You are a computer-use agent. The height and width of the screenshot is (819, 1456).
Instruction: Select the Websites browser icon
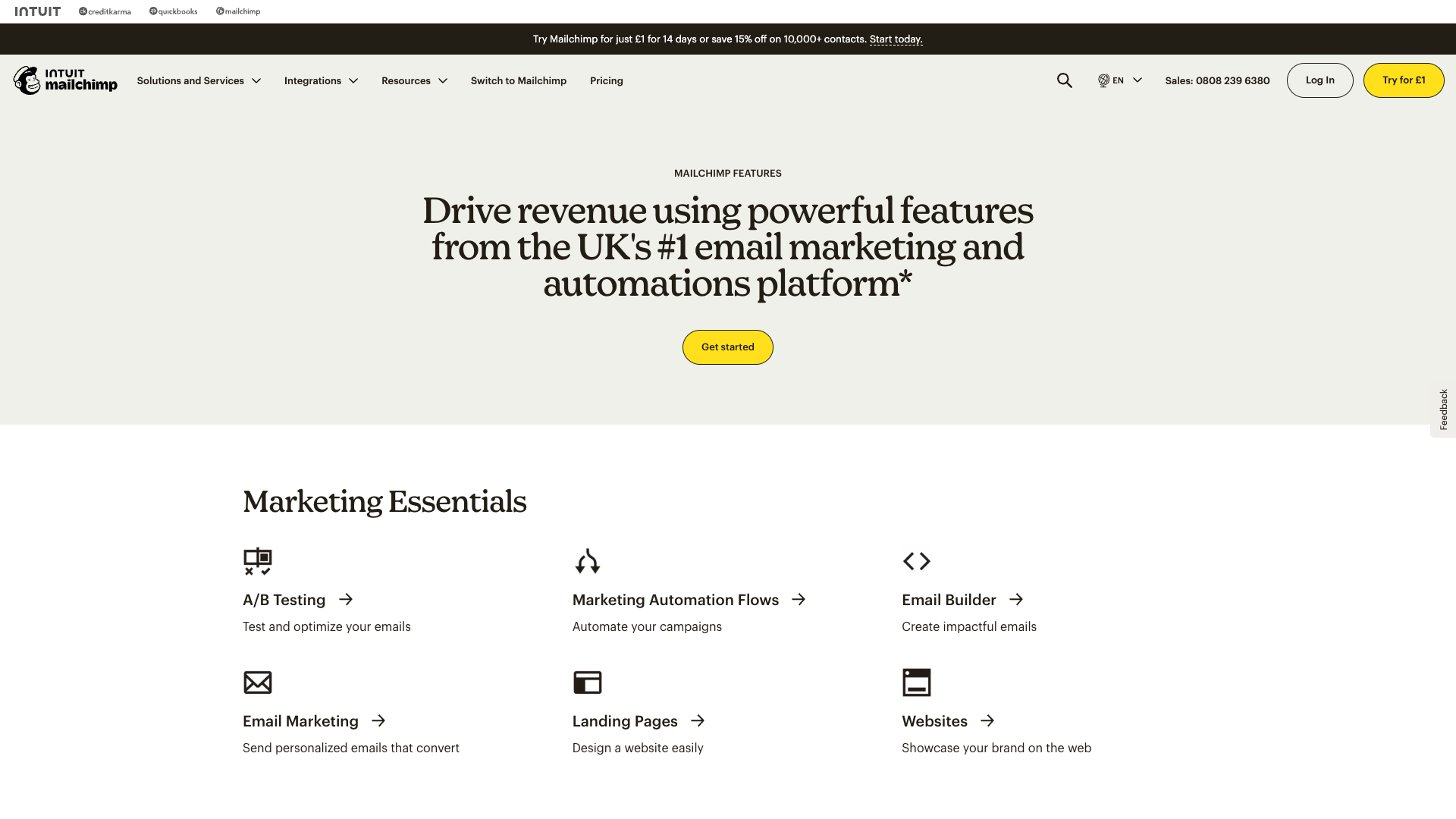click(x=916, y=682)
